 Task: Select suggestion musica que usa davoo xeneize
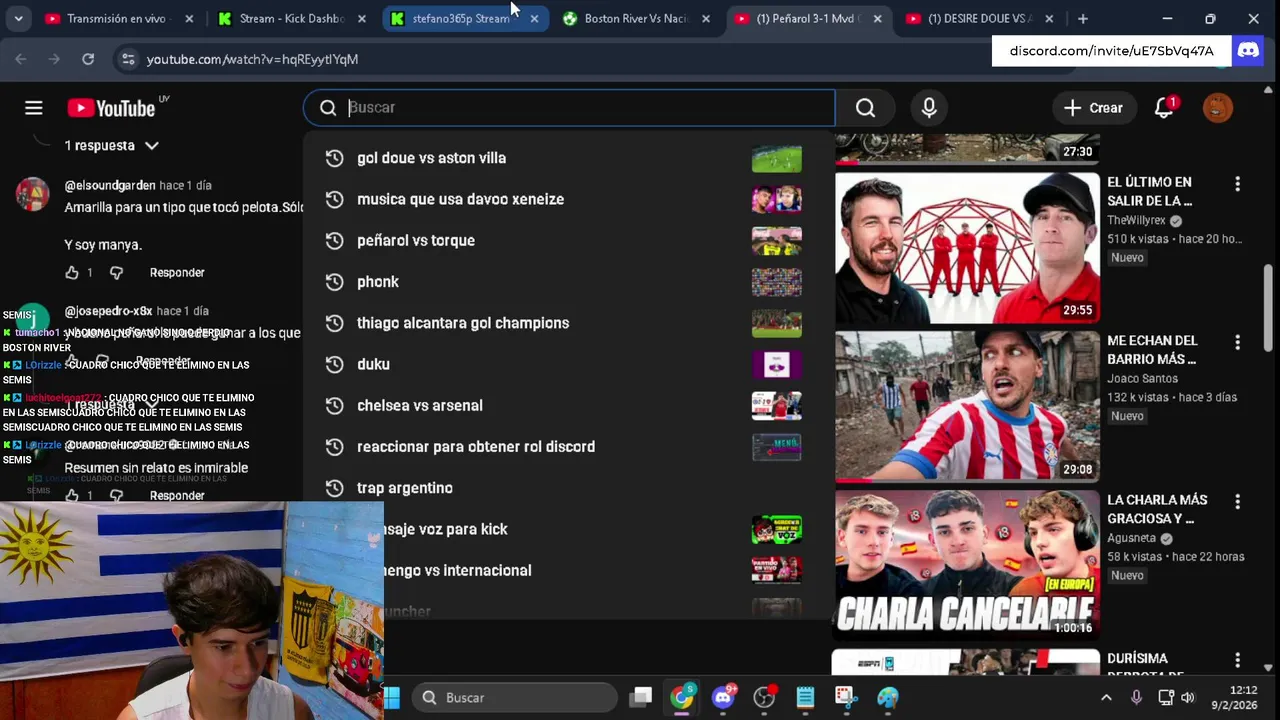click(568, 199)
